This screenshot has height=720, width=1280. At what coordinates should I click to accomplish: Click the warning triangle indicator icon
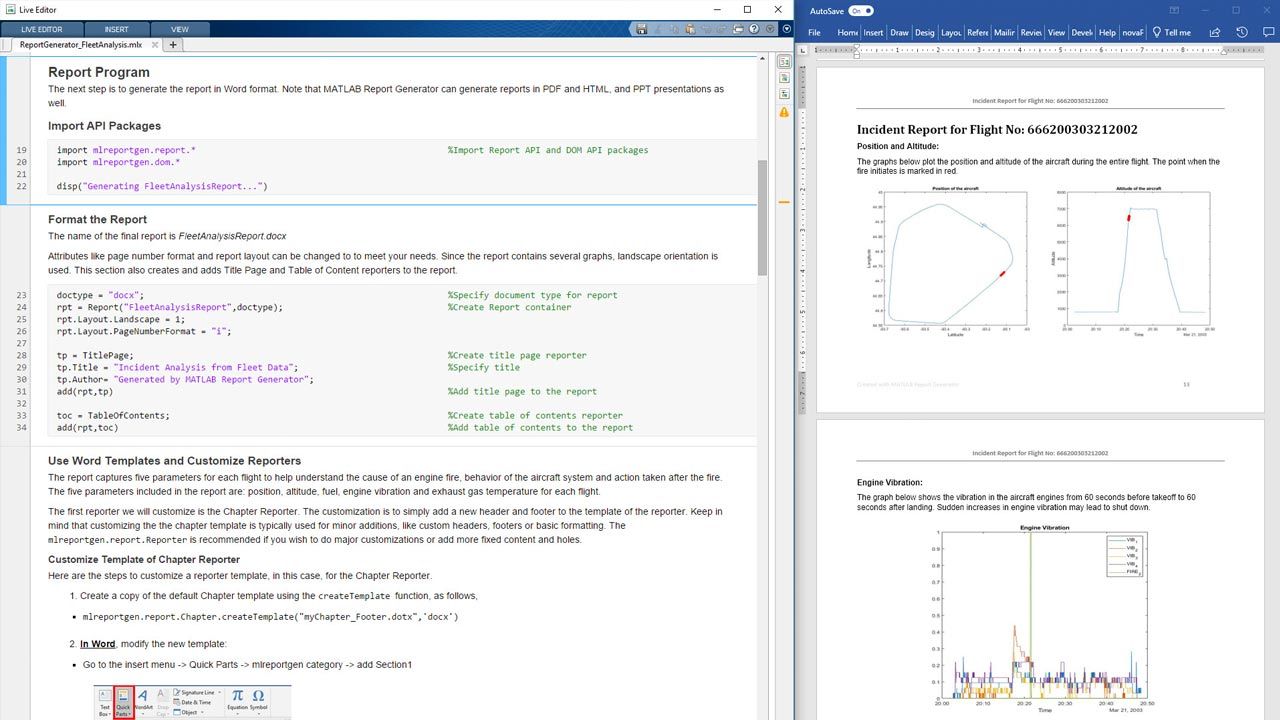784,112
